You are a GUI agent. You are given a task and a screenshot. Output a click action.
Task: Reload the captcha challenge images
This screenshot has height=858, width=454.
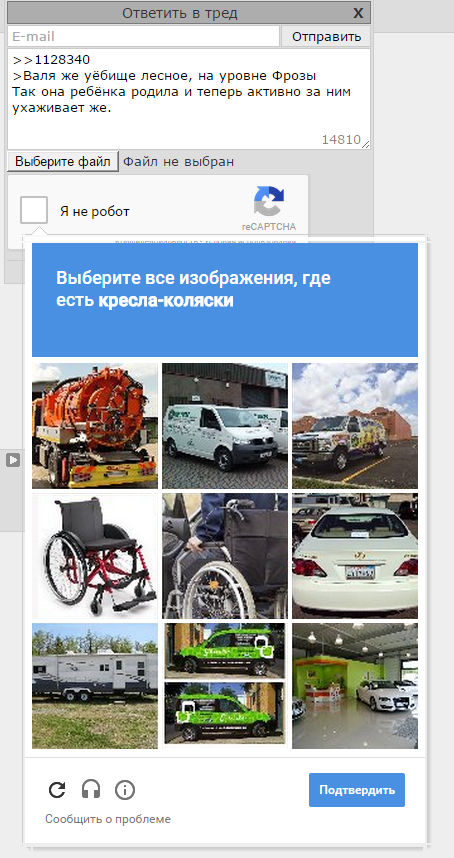pyautogui.click(x=57, y=790)
